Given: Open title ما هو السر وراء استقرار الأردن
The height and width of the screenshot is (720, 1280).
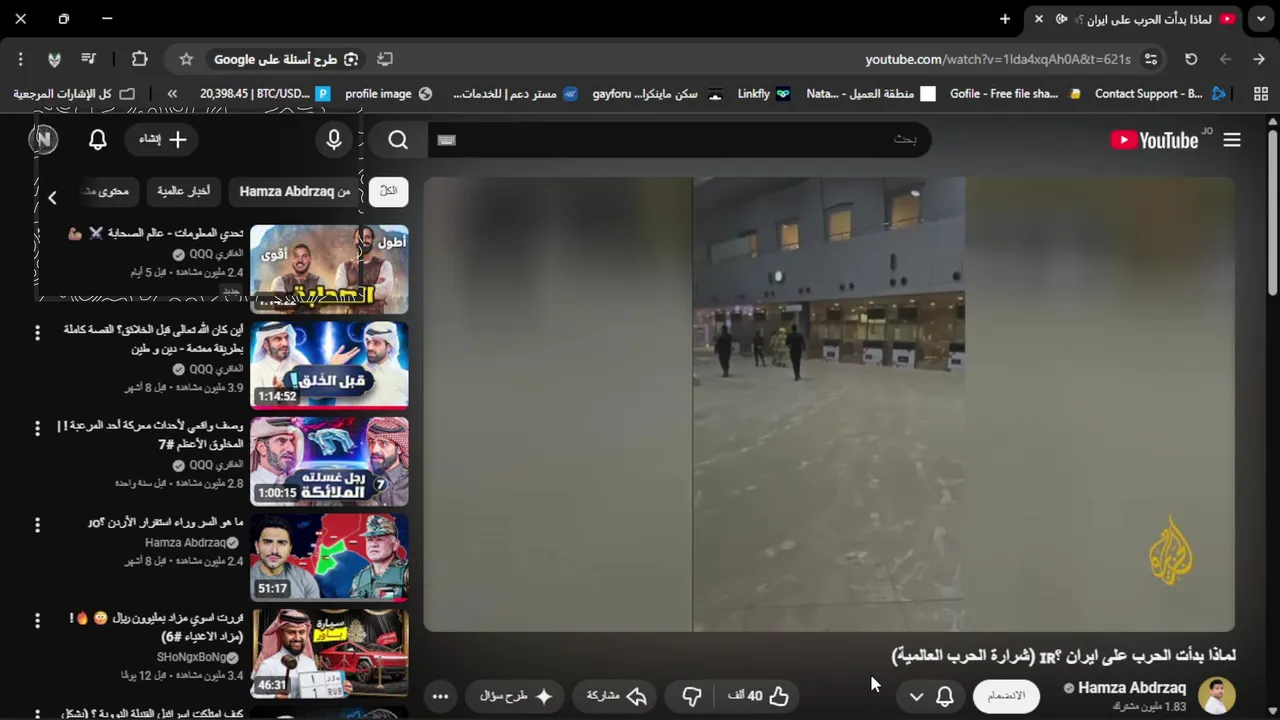Looking at the screenshot, I should coord(165,522).
